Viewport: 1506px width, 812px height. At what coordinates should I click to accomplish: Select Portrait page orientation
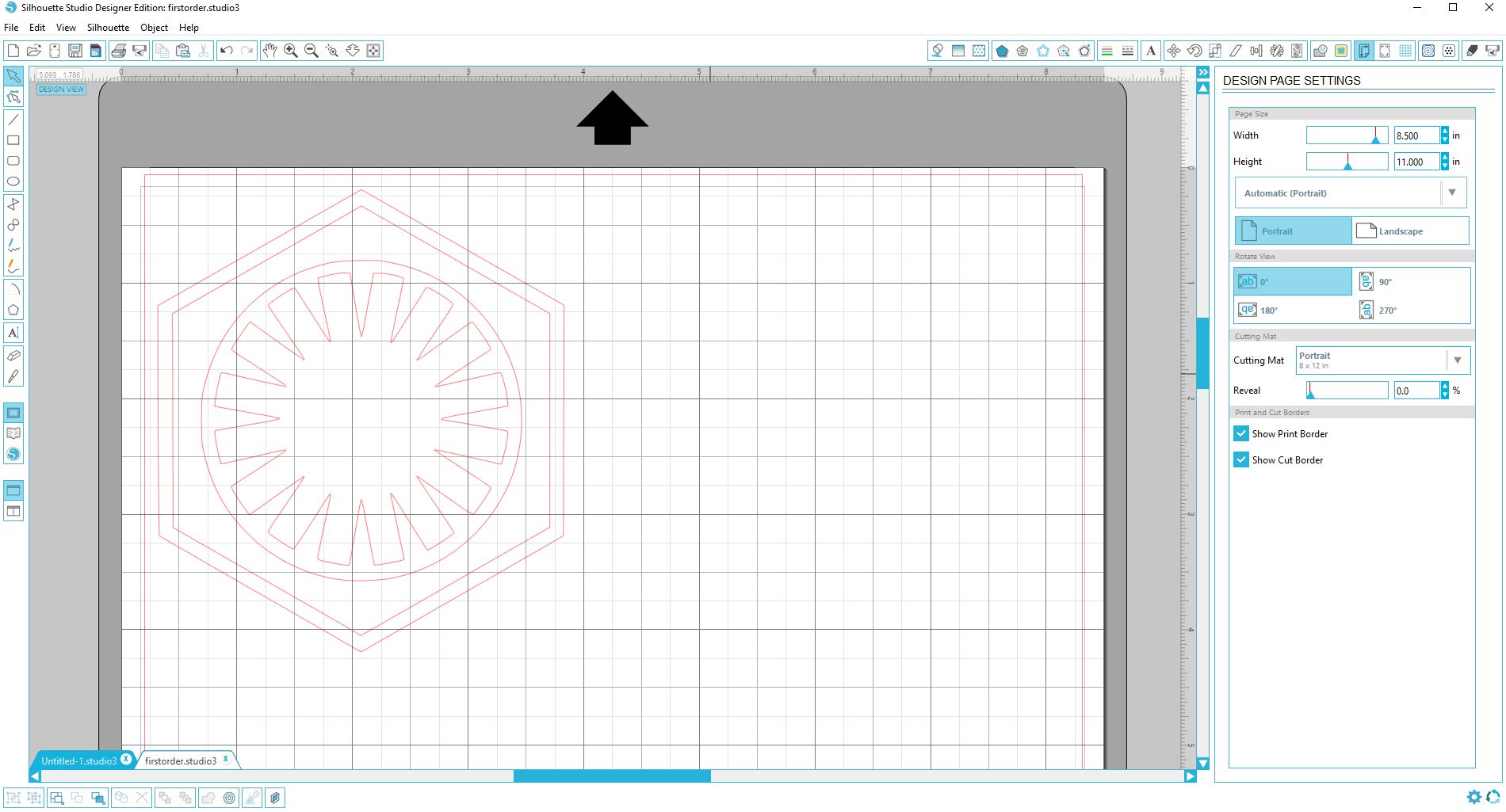point(1294,231)
